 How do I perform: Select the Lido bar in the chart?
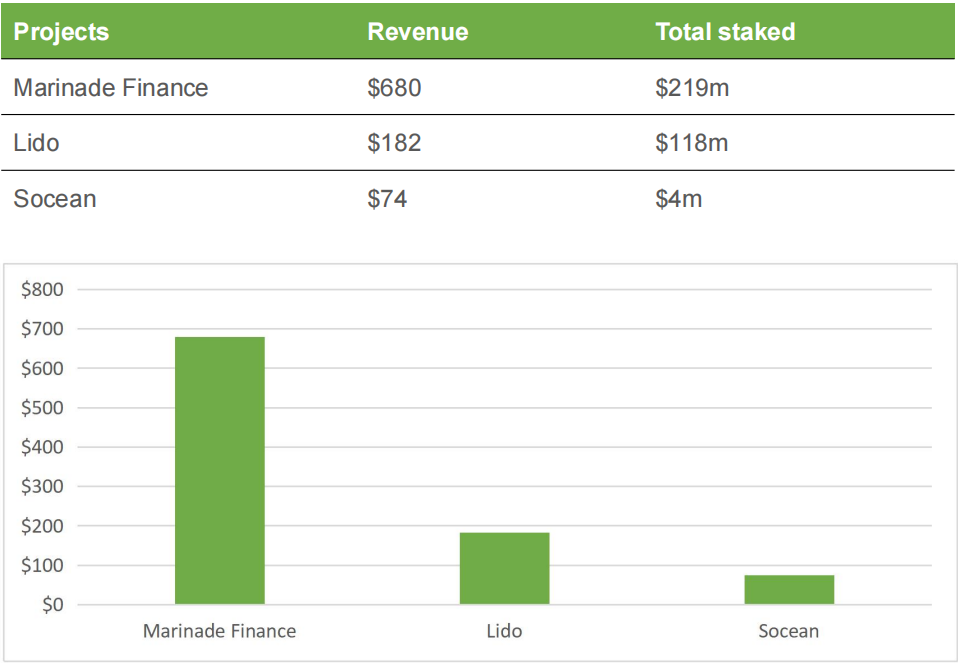[x=504, y=568]
